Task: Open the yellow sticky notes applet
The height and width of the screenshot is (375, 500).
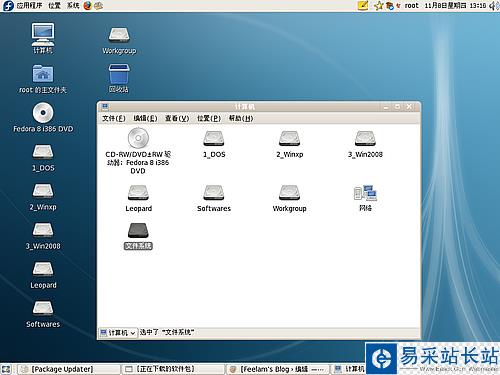Action: (363, 5)
